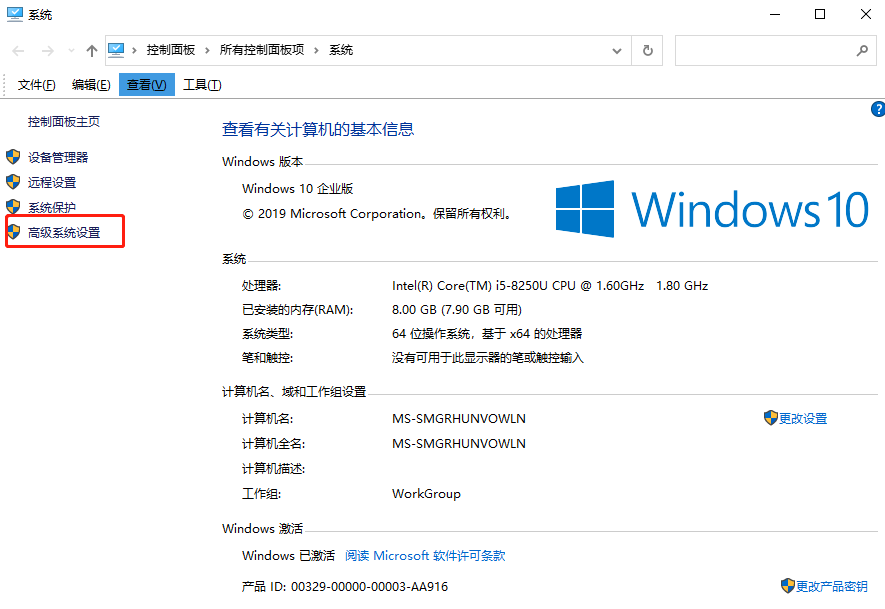This screenshot has height=609, width=885.
Task: Click the Forward navigation arrow
Action: tap(47, 51)
